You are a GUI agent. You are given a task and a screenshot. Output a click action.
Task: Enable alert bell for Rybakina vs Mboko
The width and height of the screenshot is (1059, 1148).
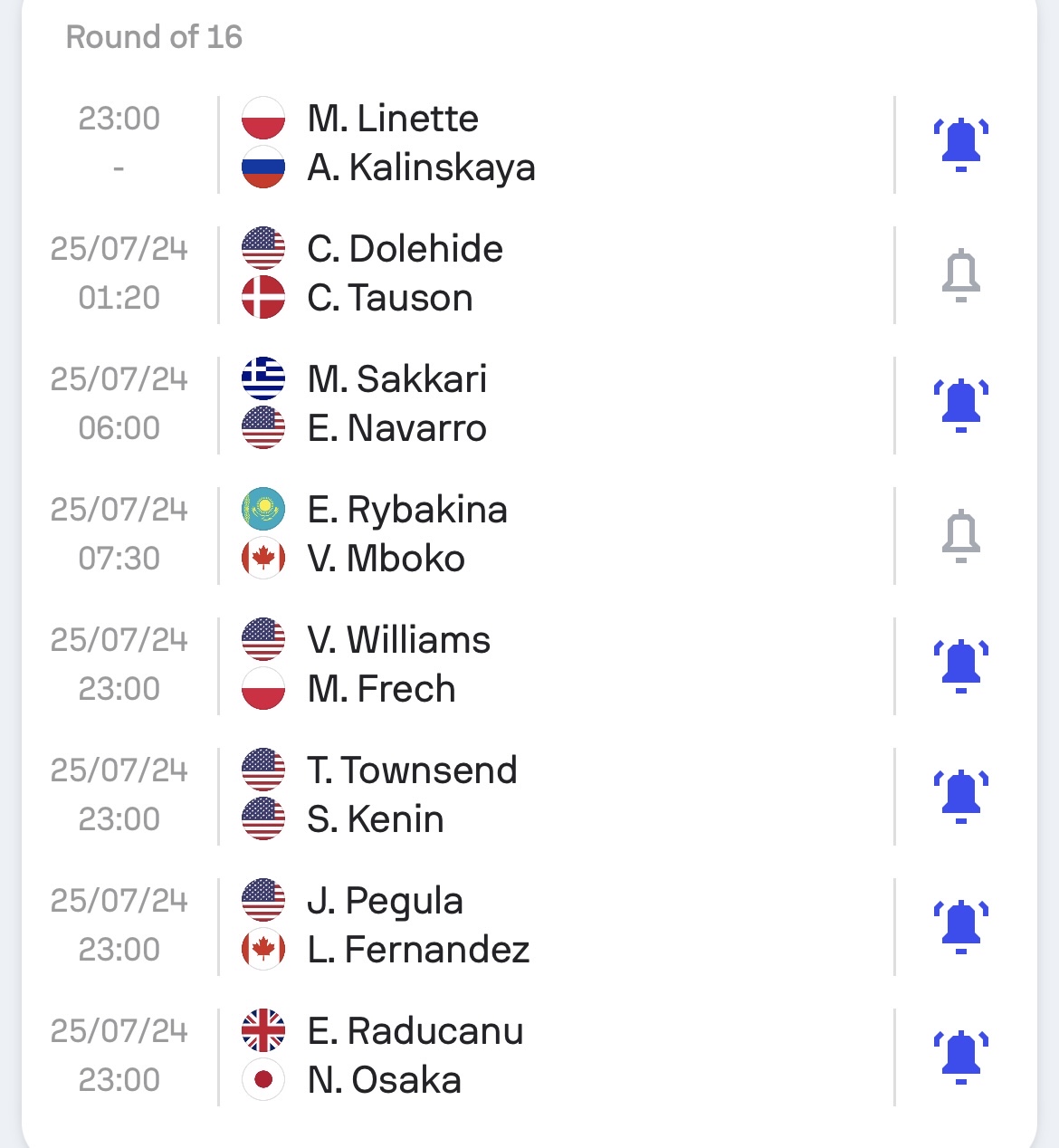[x=961, y=535]
